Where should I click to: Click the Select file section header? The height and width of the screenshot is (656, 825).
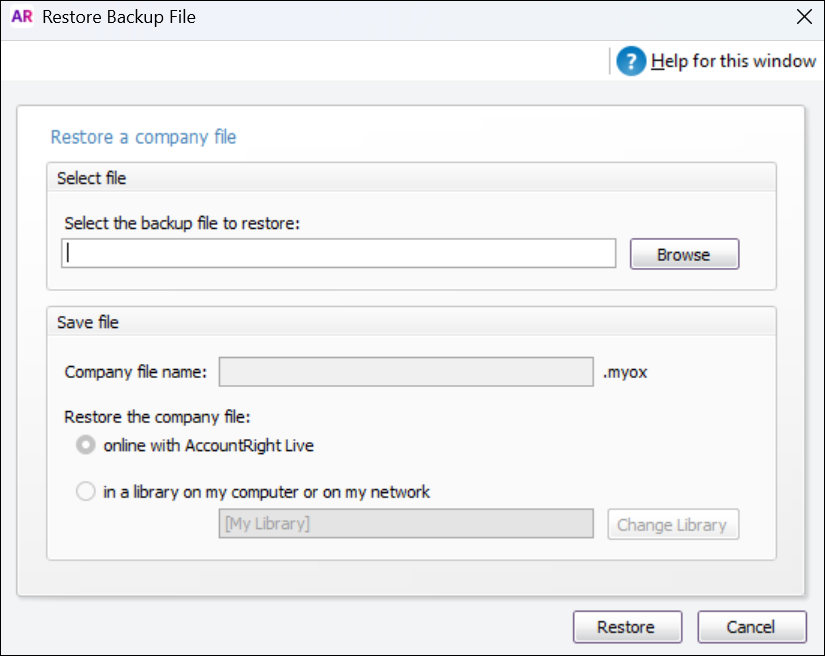pos(87,177)
